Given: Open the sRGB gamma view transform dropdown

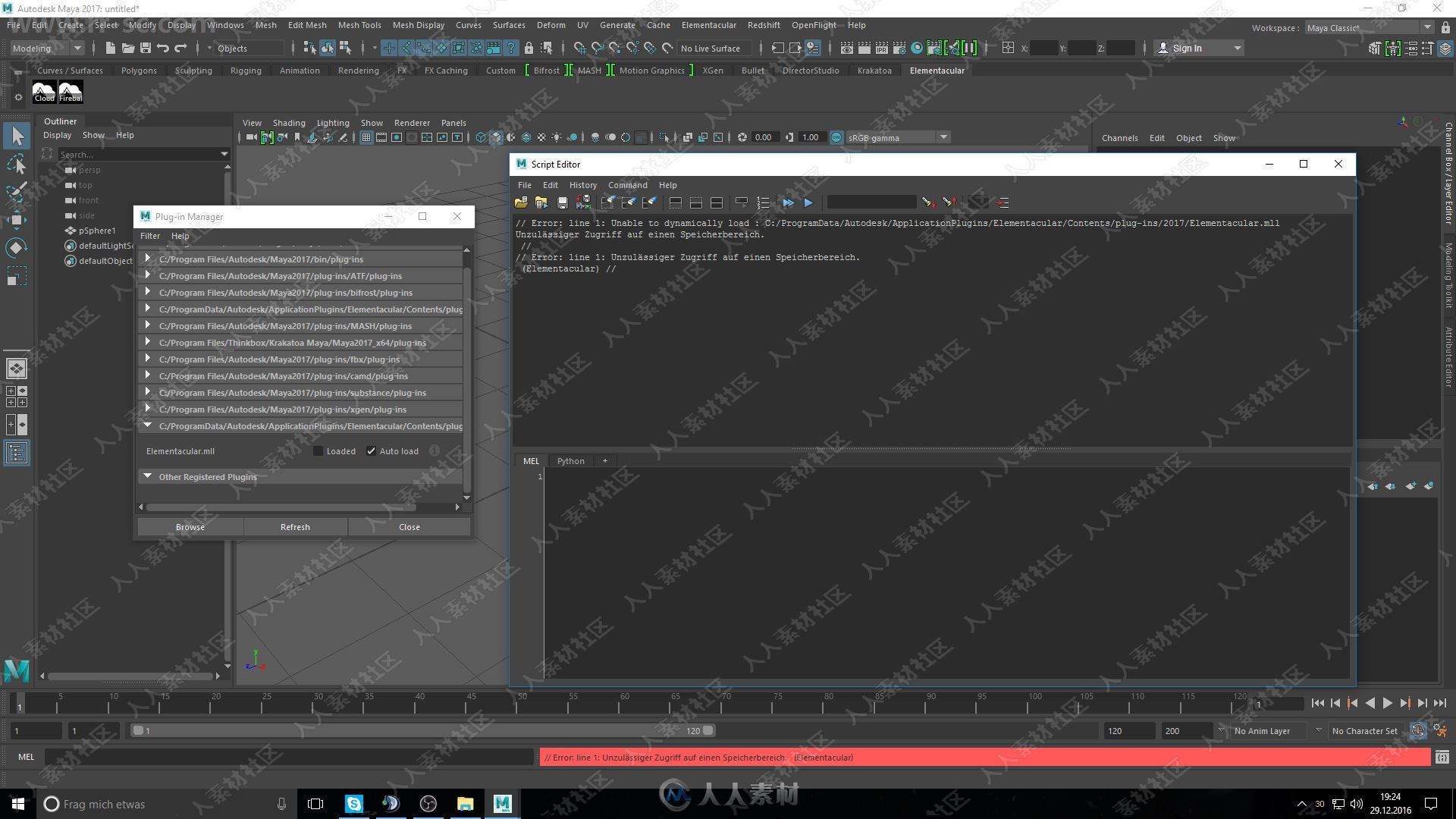Looking at the screenshot, I should 898,137.
